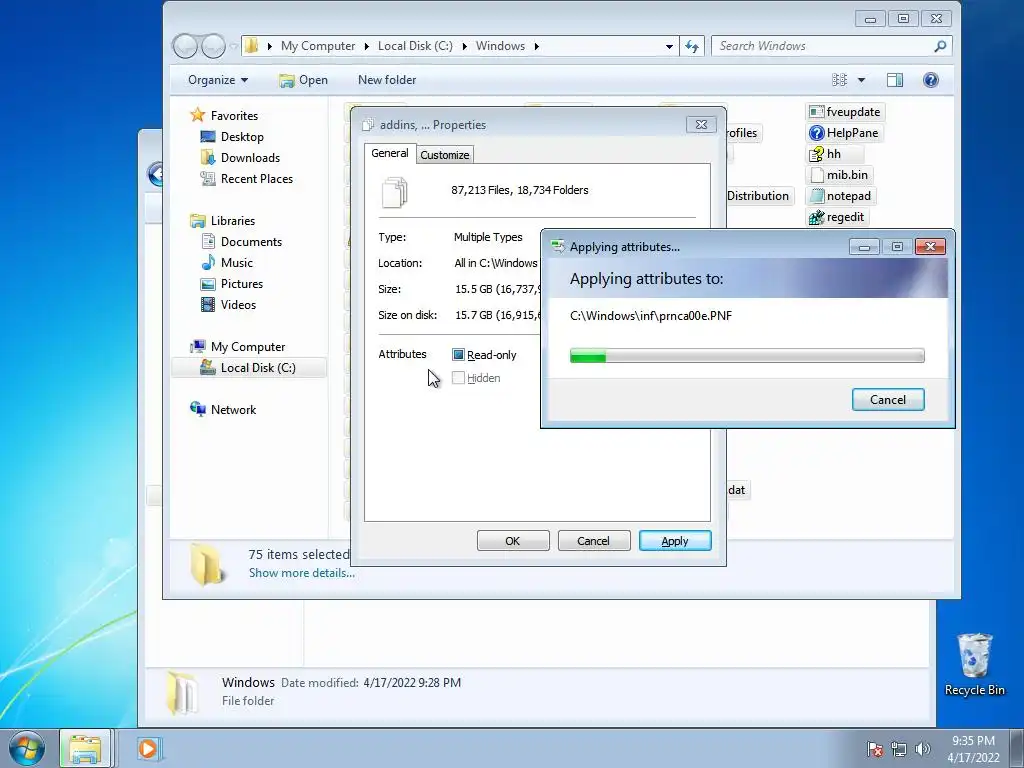Close the addins Properties dialog
The width and height of the screenshot is (1024, 768).
tap(701, 124)
